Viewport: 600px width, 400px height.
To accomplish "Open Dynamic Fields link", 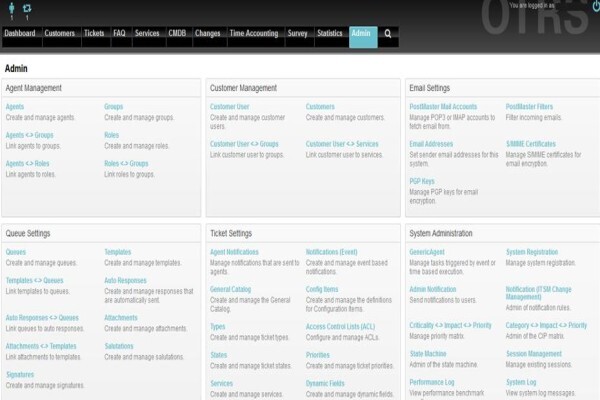I will [325, 383].
